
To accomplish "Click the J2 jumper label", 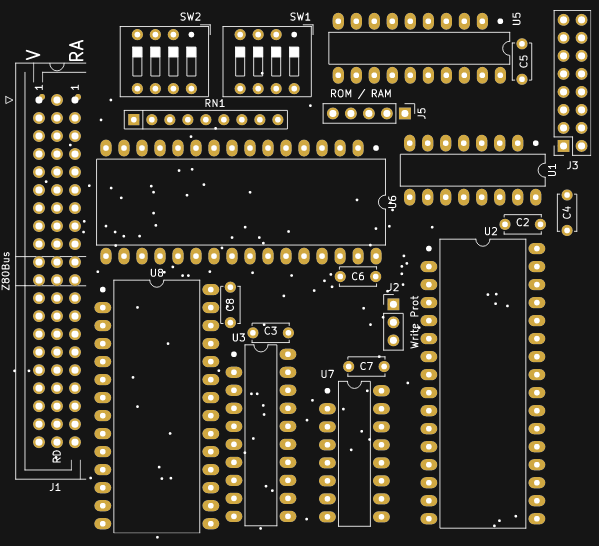I will point(393,287).
